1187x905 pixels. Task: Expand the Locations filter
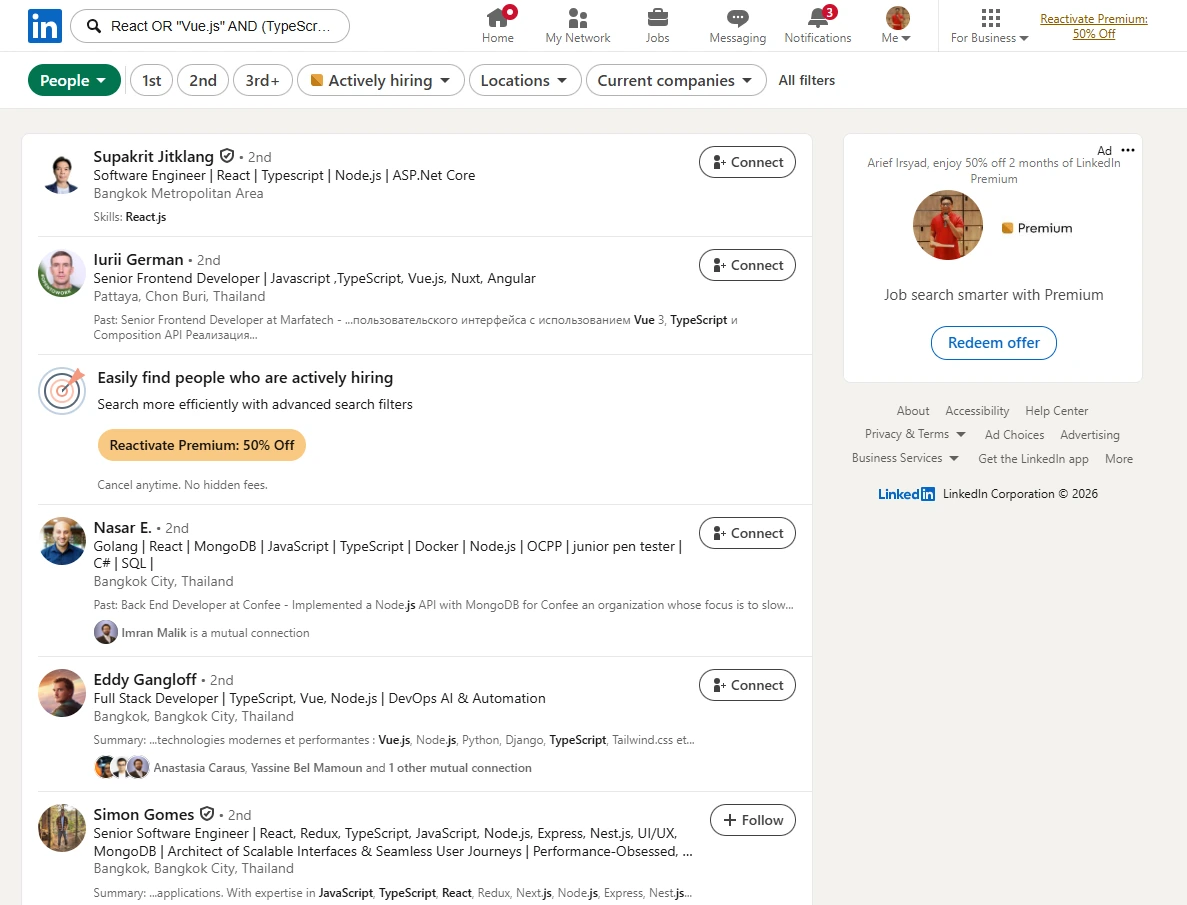[525, 80]
